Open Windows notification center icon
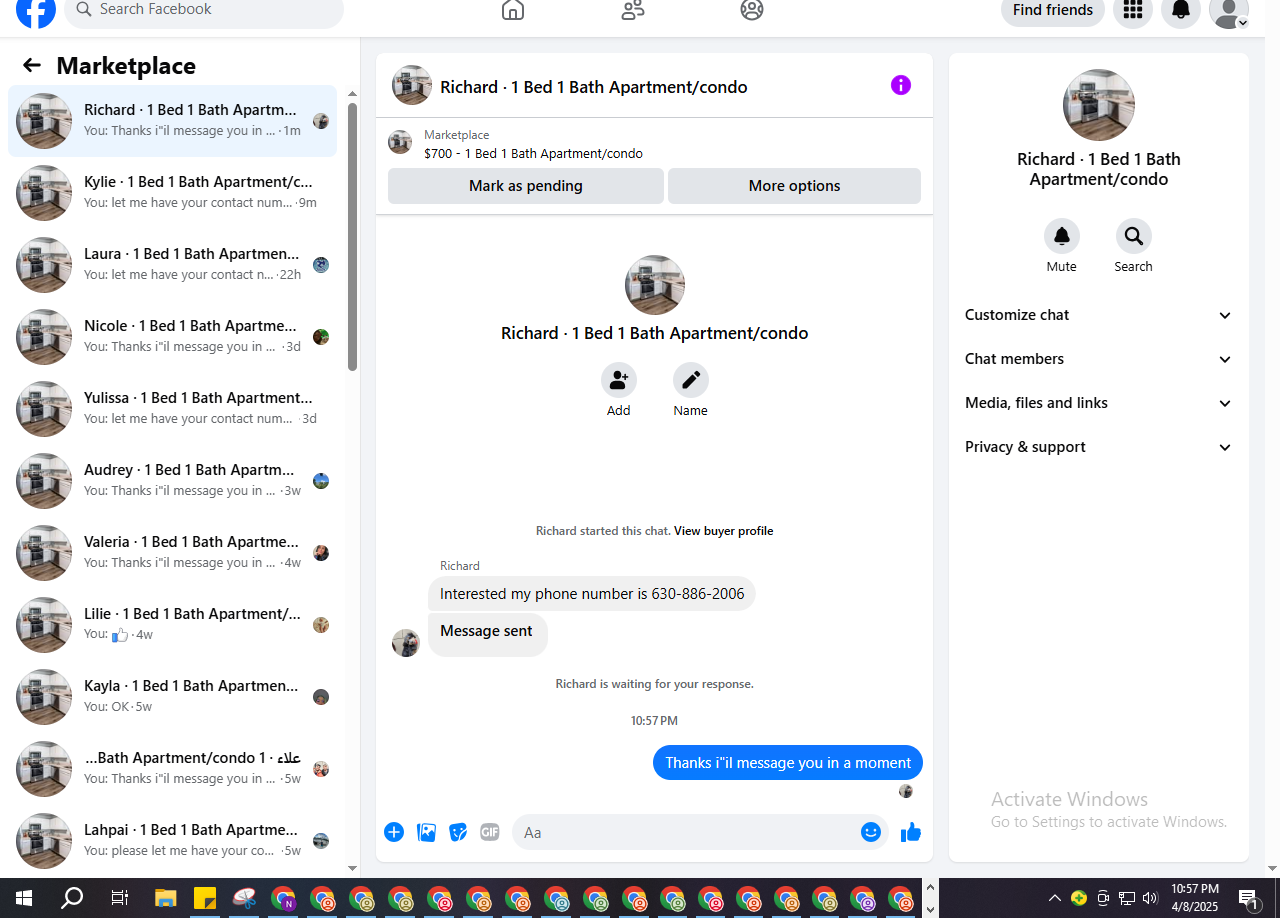1280x918 pixels. [x=1249, y=898]
